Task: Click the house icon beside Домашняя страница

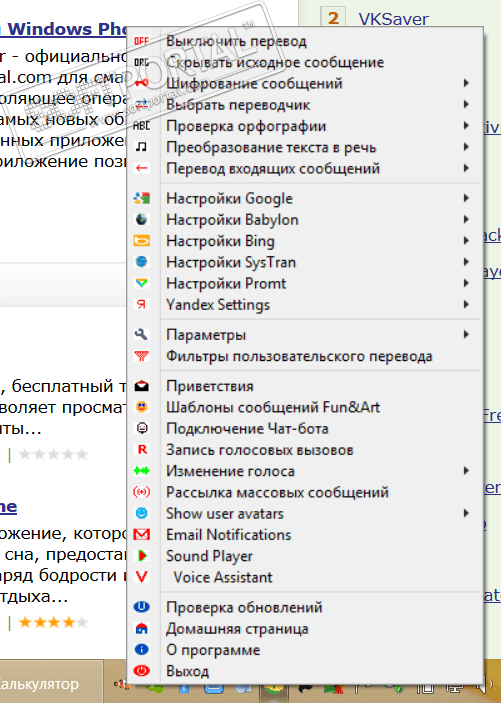Action: click(141, 629)
